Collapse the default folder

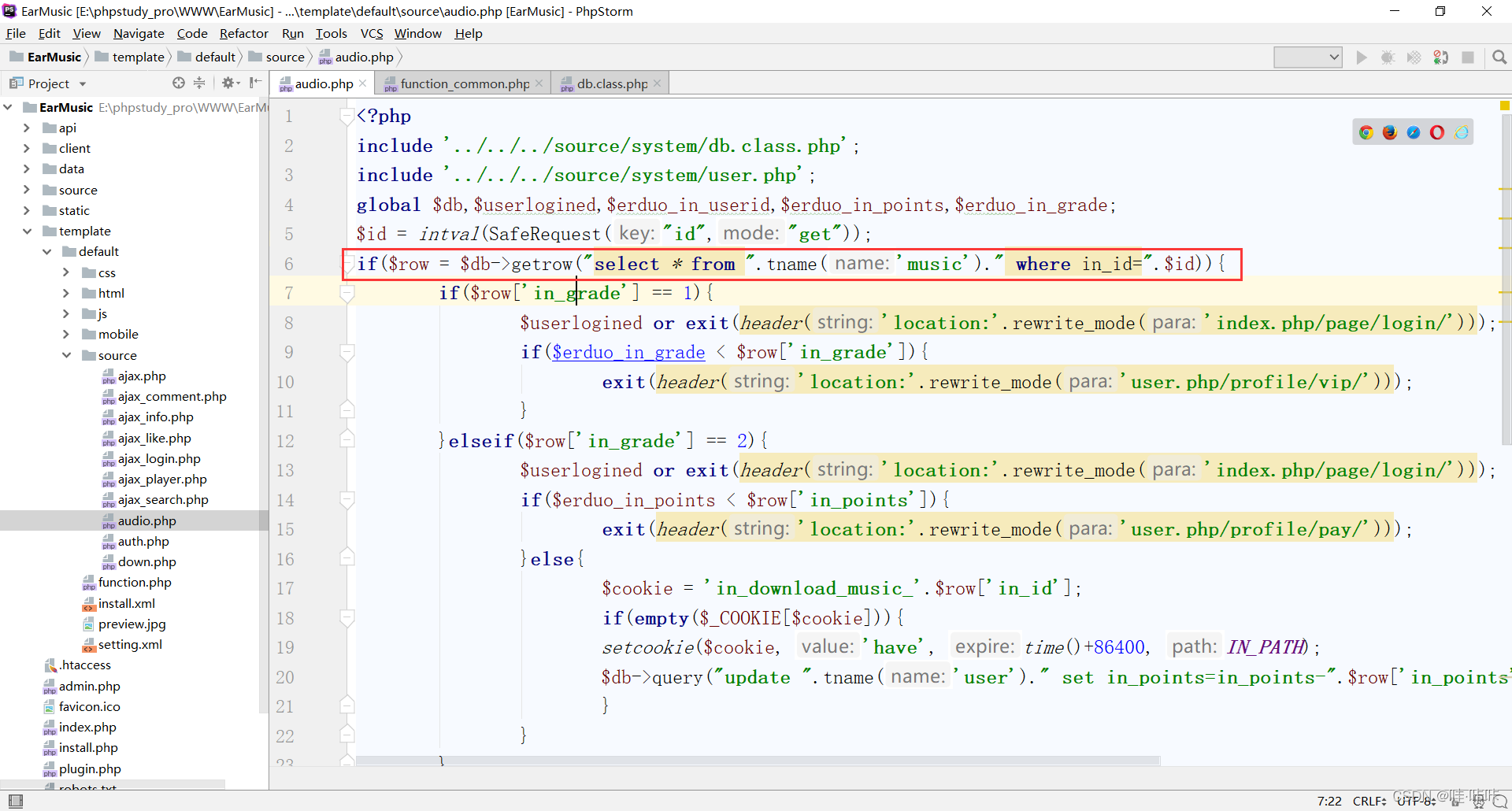pos(46,251)
